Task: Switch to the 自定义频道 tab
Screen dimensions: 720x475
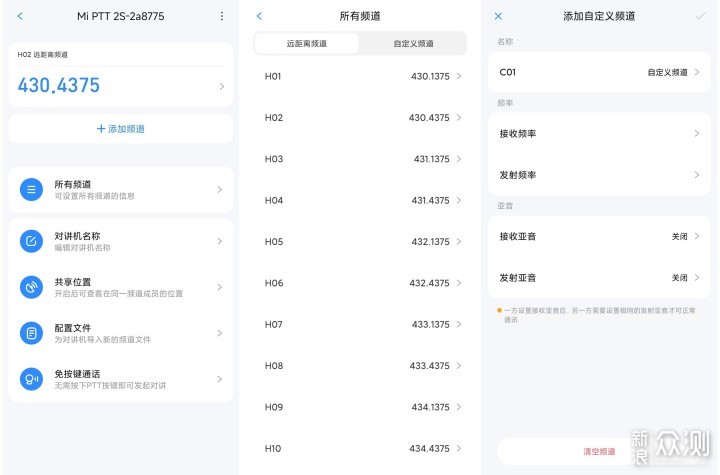Action: [x=413, y=44]
